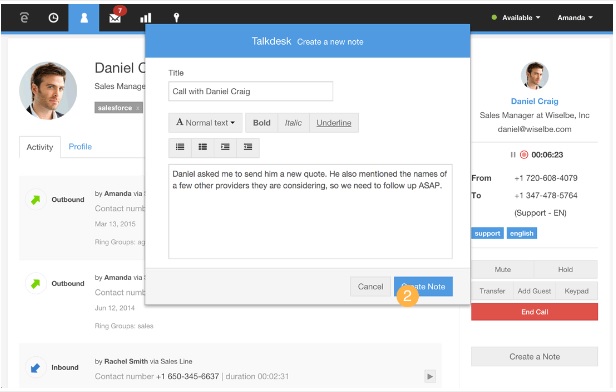616x392 pixels.
Task: Click the daniel@wiselbe.com email text
Action: [x=534, y=129]
